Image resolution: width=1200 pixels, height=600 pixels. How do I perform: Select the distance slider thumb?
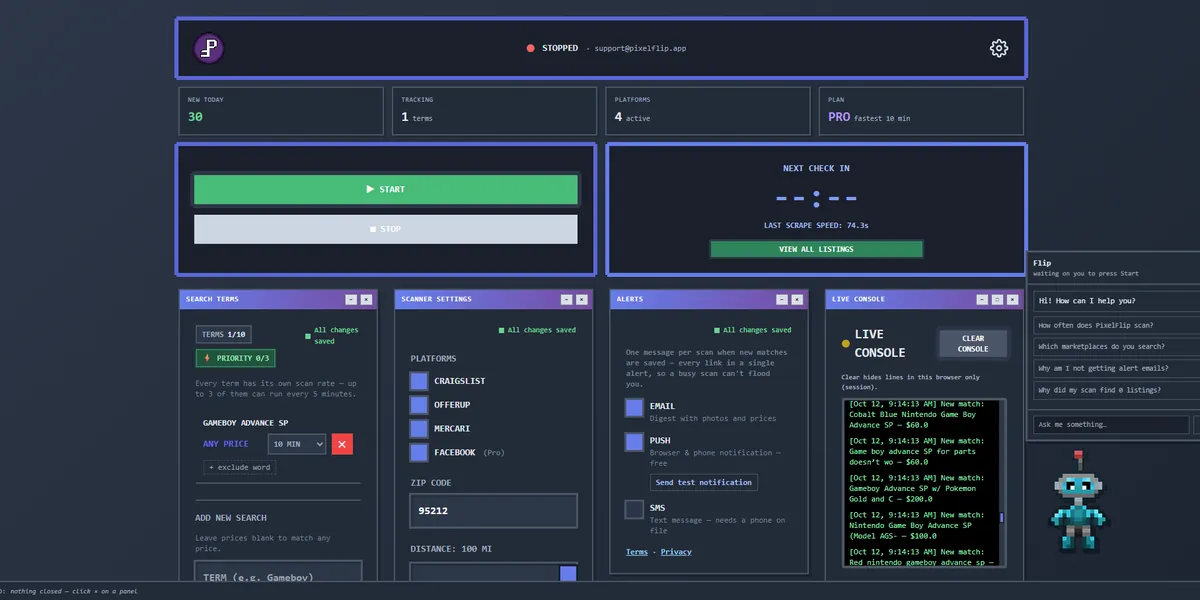(568, 574)
